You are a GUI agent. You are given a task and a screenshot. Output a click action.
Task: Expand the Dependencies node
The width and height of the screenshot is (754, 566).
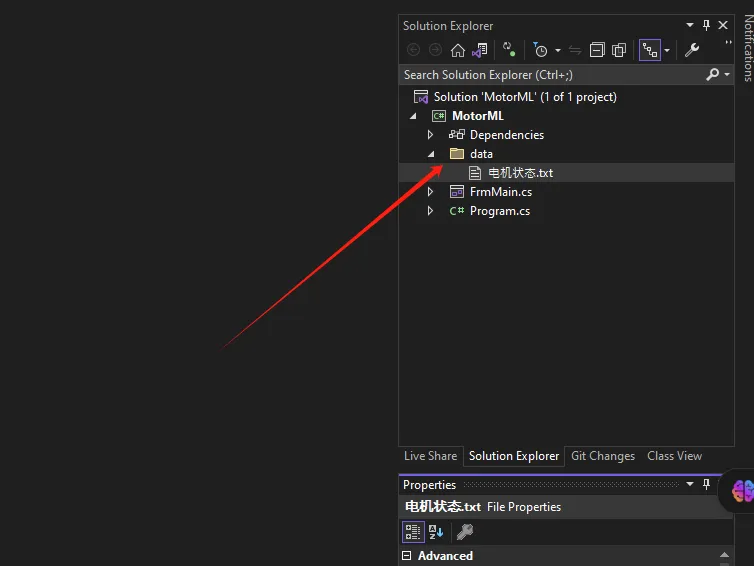[431, 135]
